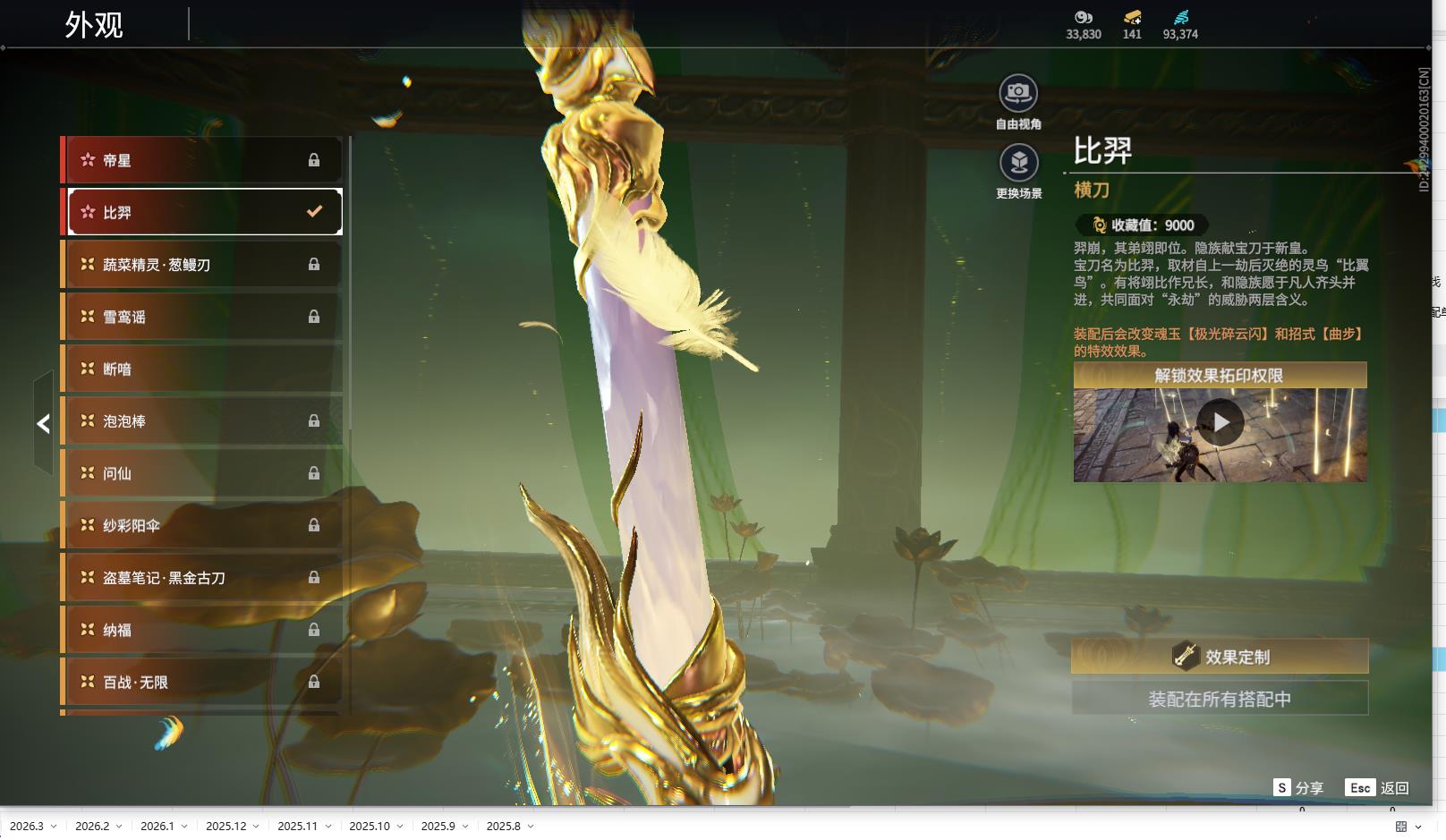Click the blue feather currency icon
Image resolution: width=1446 pixels, height=840 pixels.
[1180, 17]
